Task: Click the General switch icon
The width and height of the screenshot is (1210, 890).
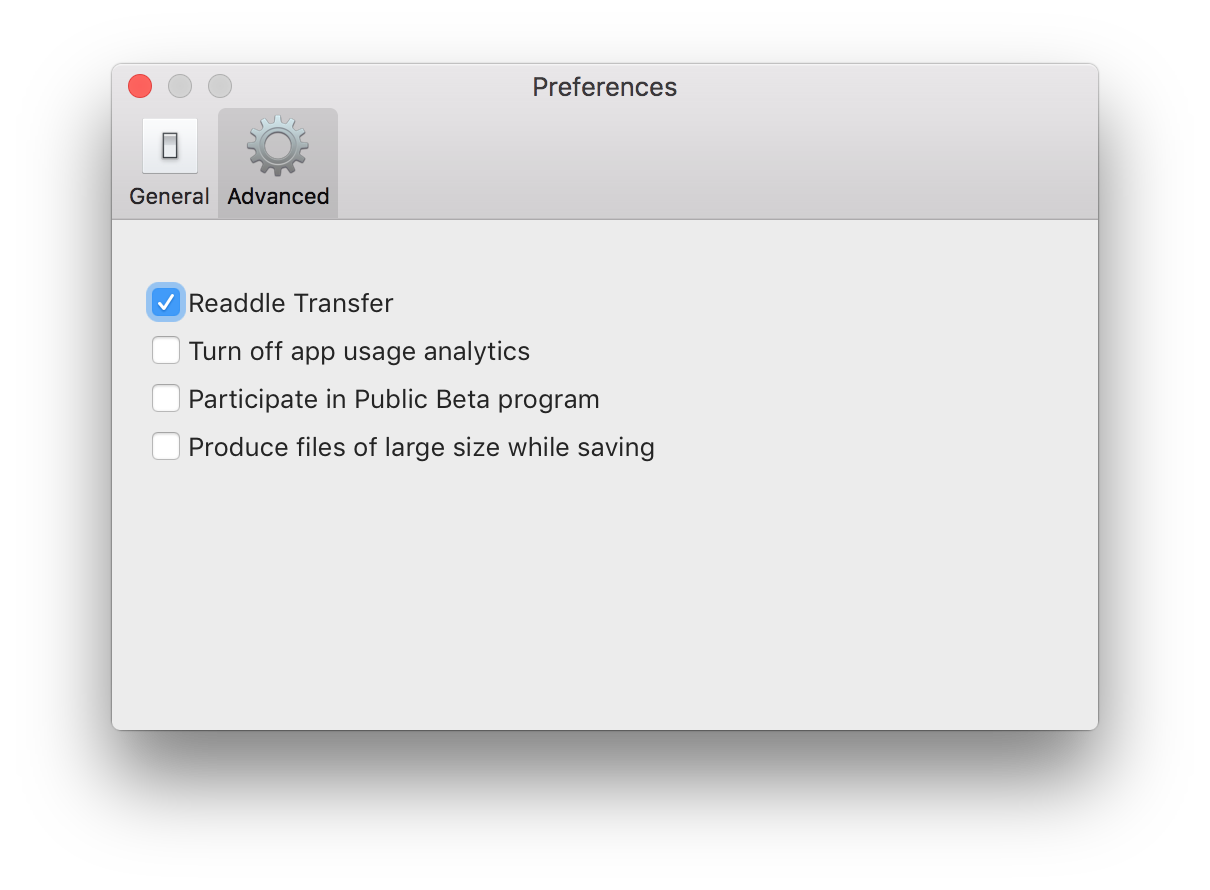Action: (169, 146)
